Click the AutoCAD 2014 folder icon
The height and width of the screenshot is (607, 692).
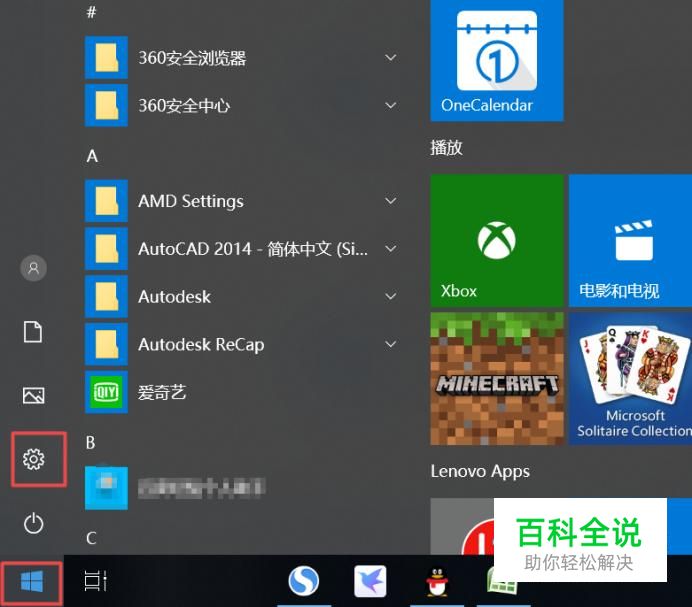[106, 249]
